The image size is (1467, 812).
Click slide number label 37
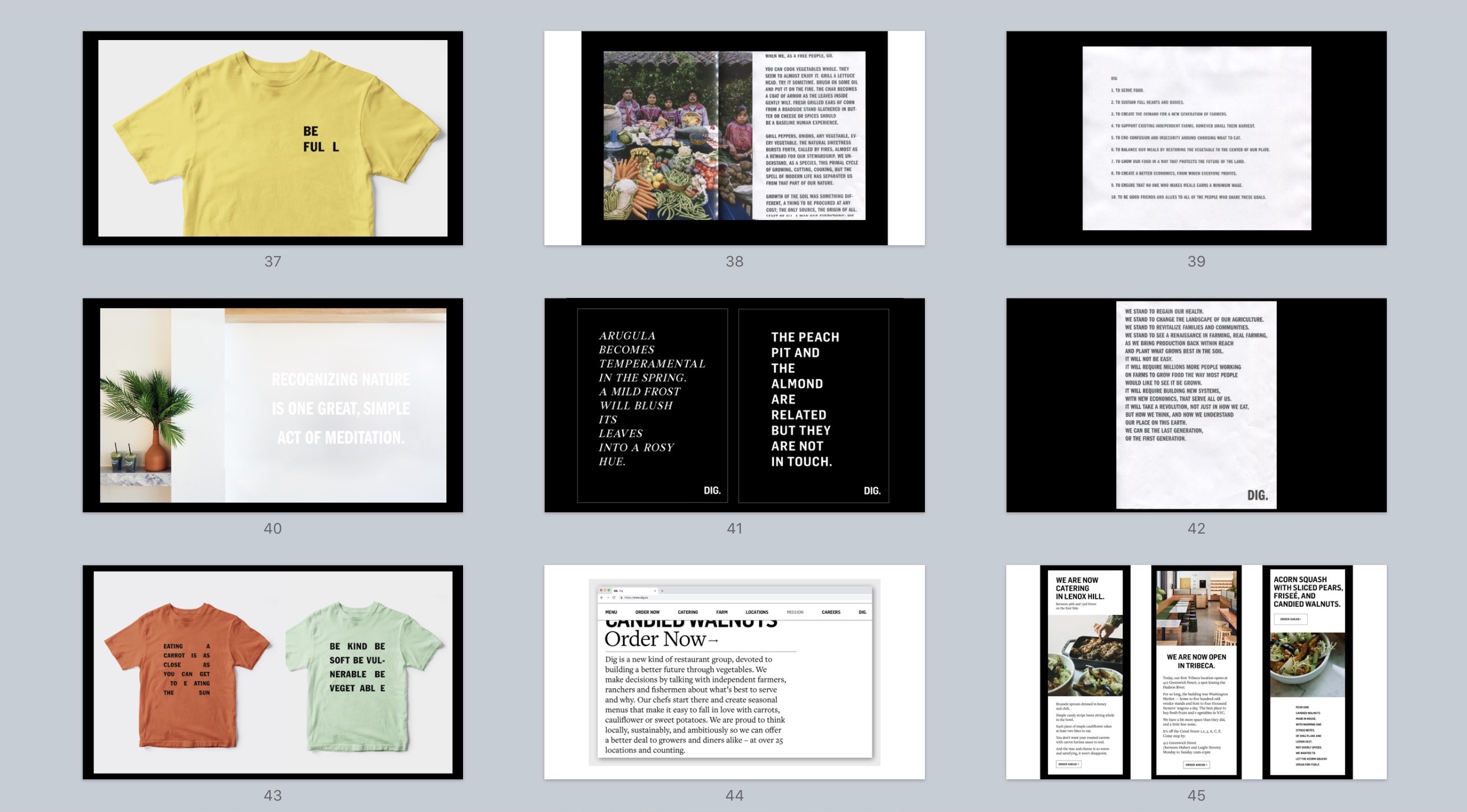click(x=273, y=261)
